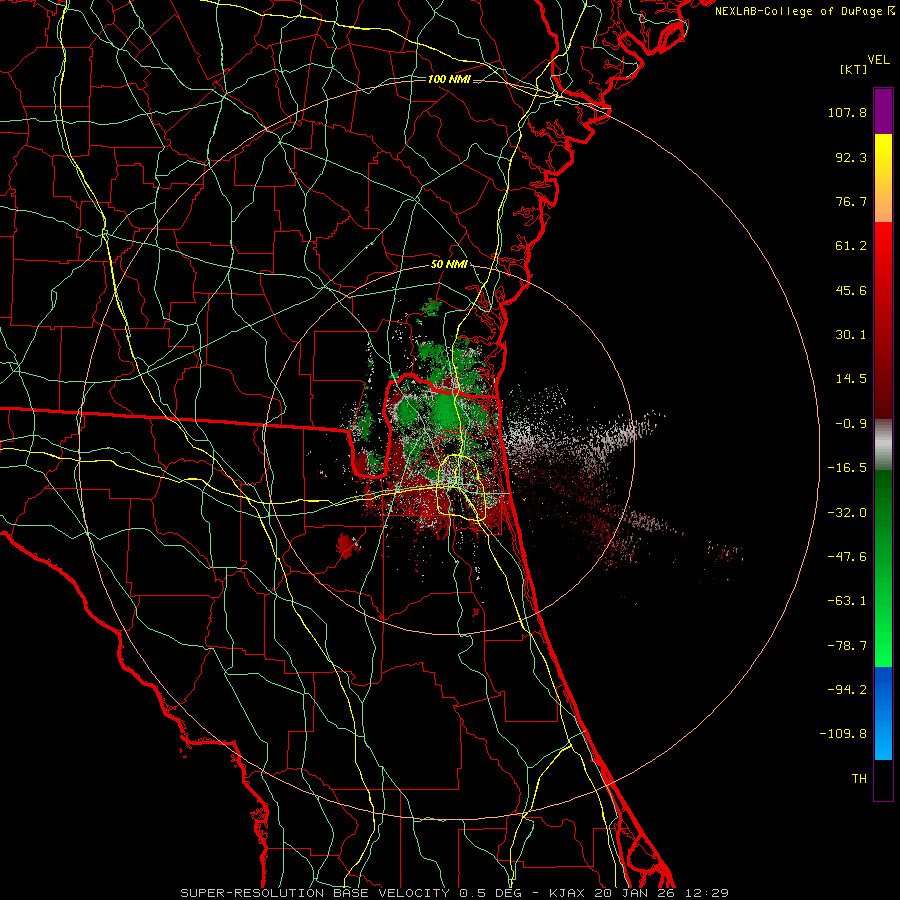The height and width of the screenshot is (900, 900).
Task: Click the [KT] units label
Action: click(x=854, y=69)
